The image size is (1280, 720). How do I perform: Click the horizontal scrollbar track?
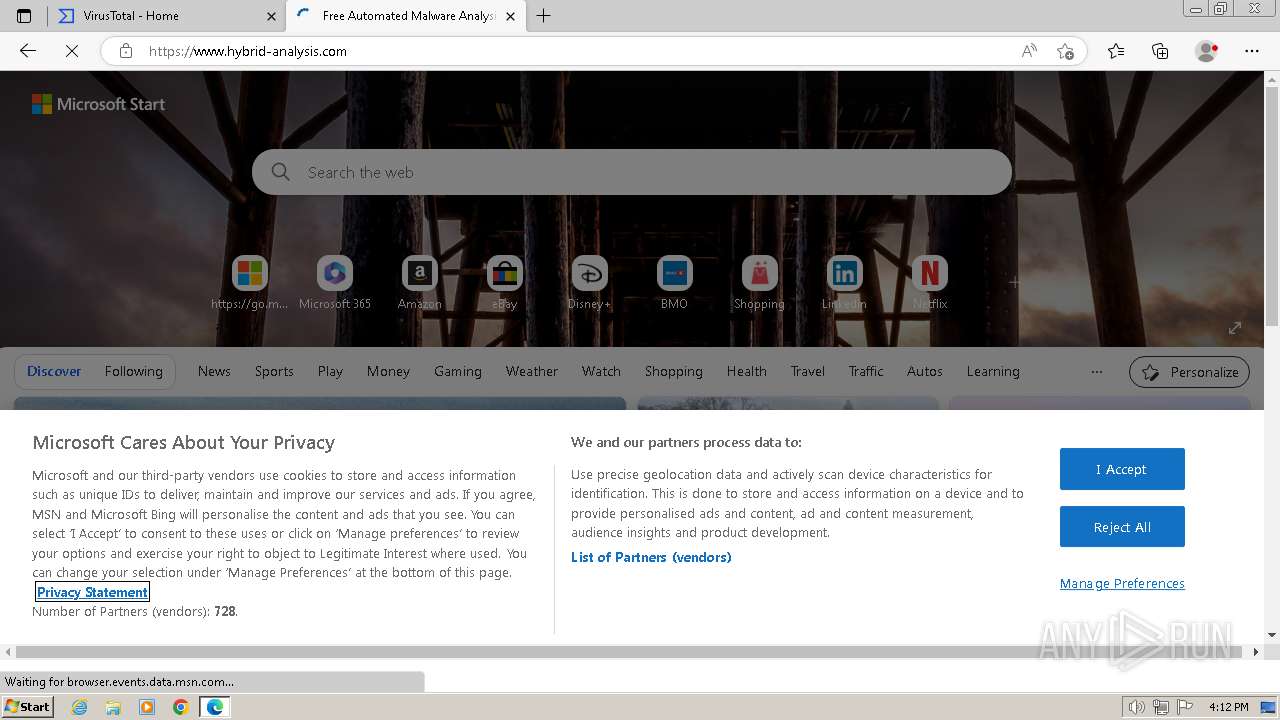pyautogui.click(x=634, y=652)
